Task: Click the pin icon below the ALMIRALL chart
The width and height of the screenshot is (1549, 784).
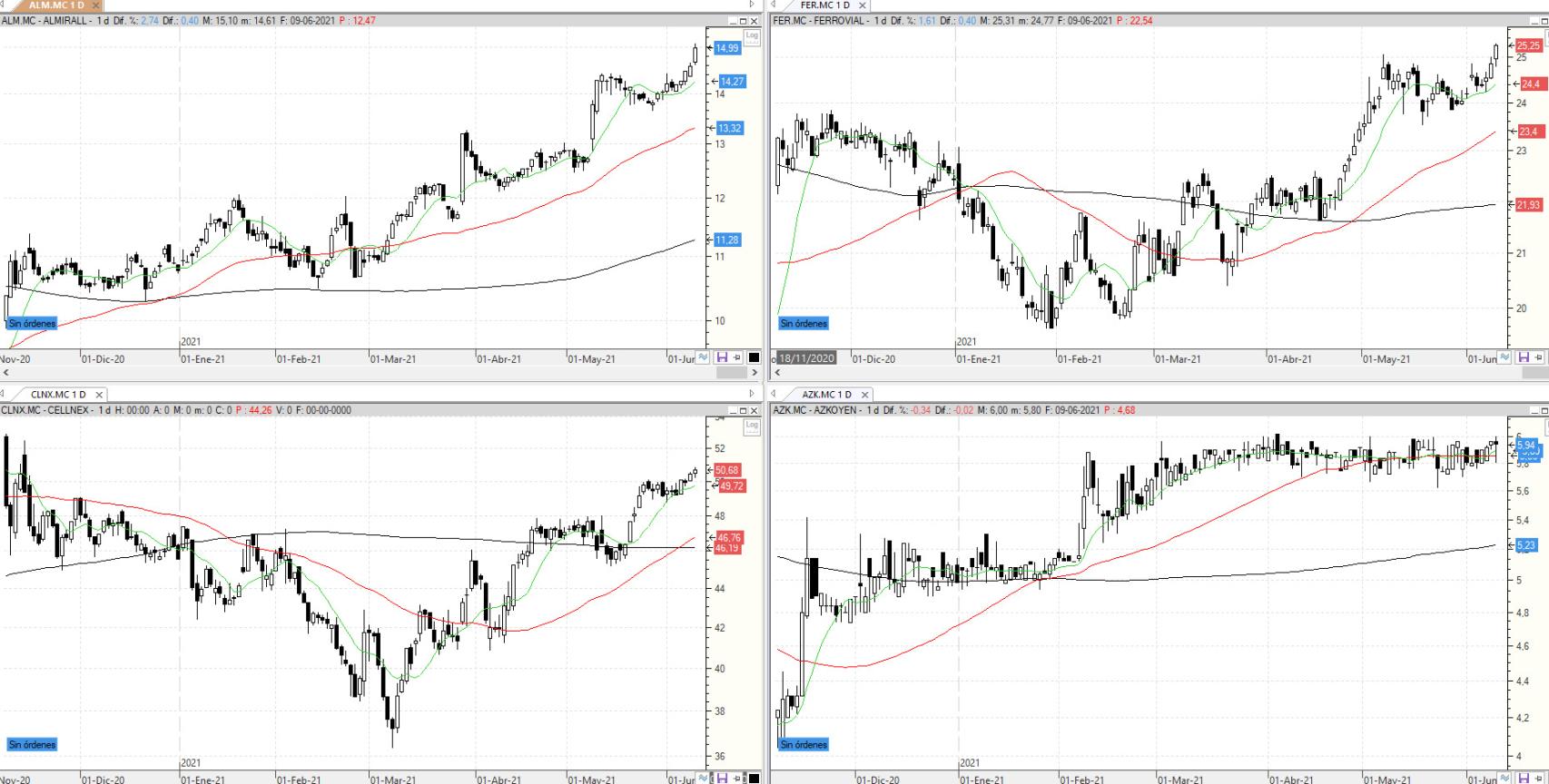Action: point(737,358)
